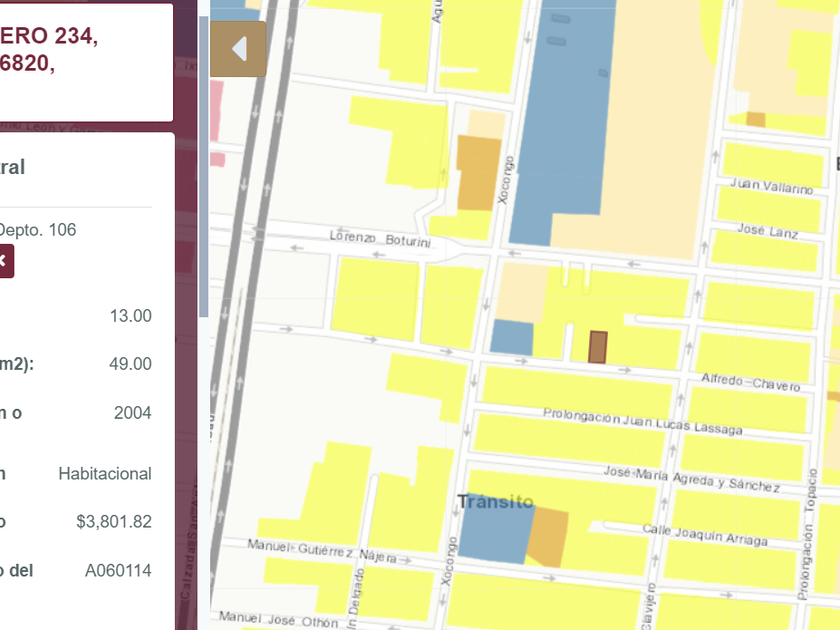Image resolution: width=840 pixels, height=630 pixels.
Task: Click the A060114 code value
Action: pos(118,571)
